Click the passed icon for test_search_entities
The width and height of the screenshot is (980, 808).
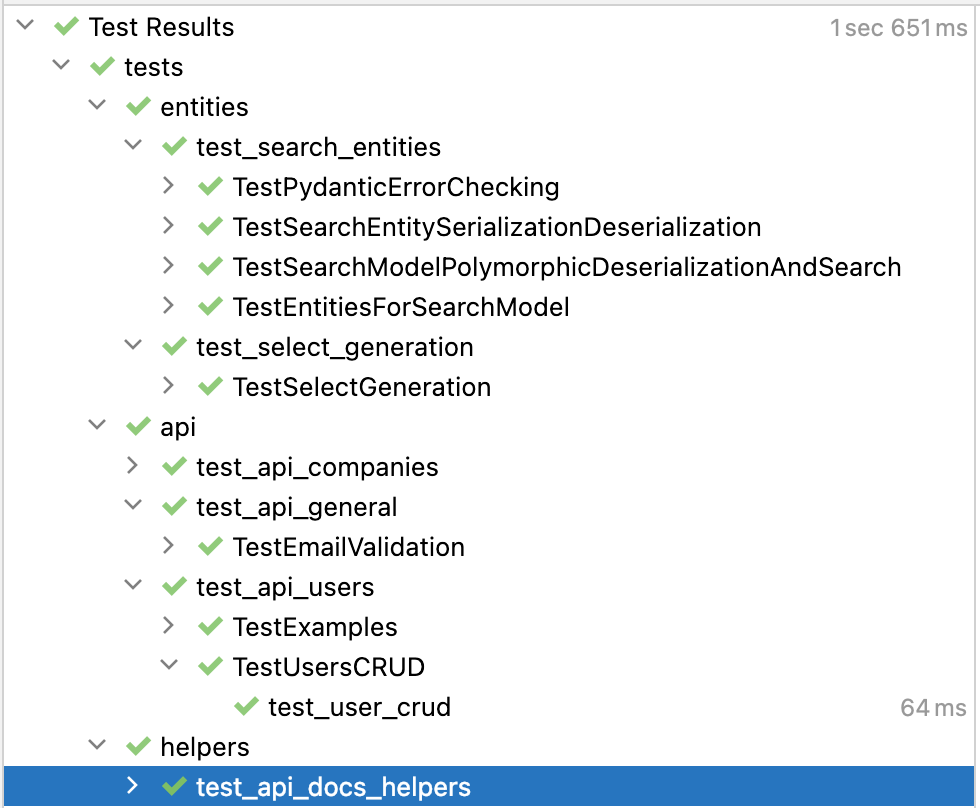(174, 147)
